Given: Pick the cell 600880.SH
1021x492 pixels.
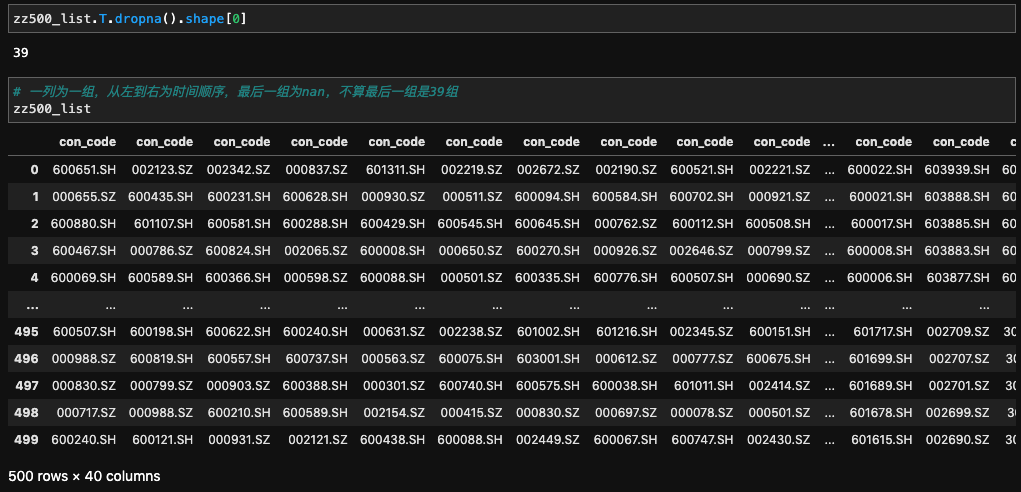Looking at the screenshot, I should (84, 223).
